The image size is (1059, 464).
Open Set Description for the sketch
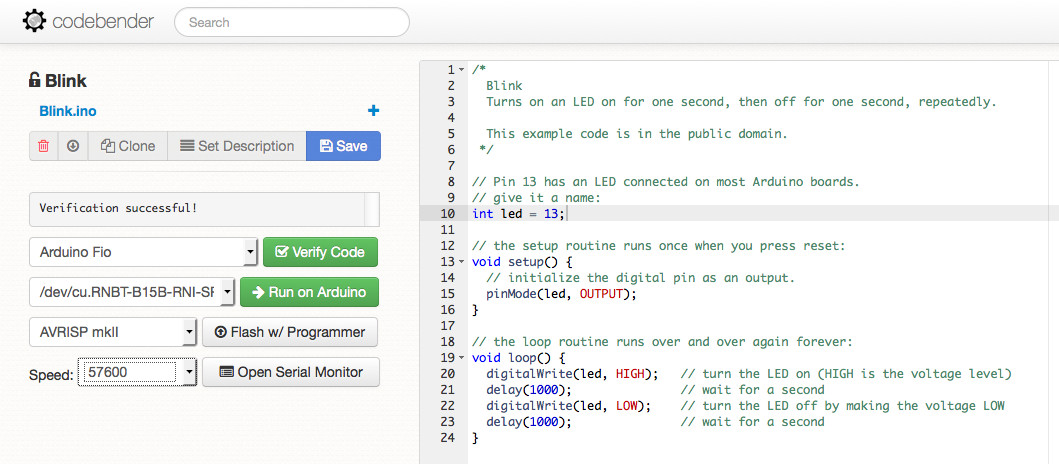tap(236, 146)
